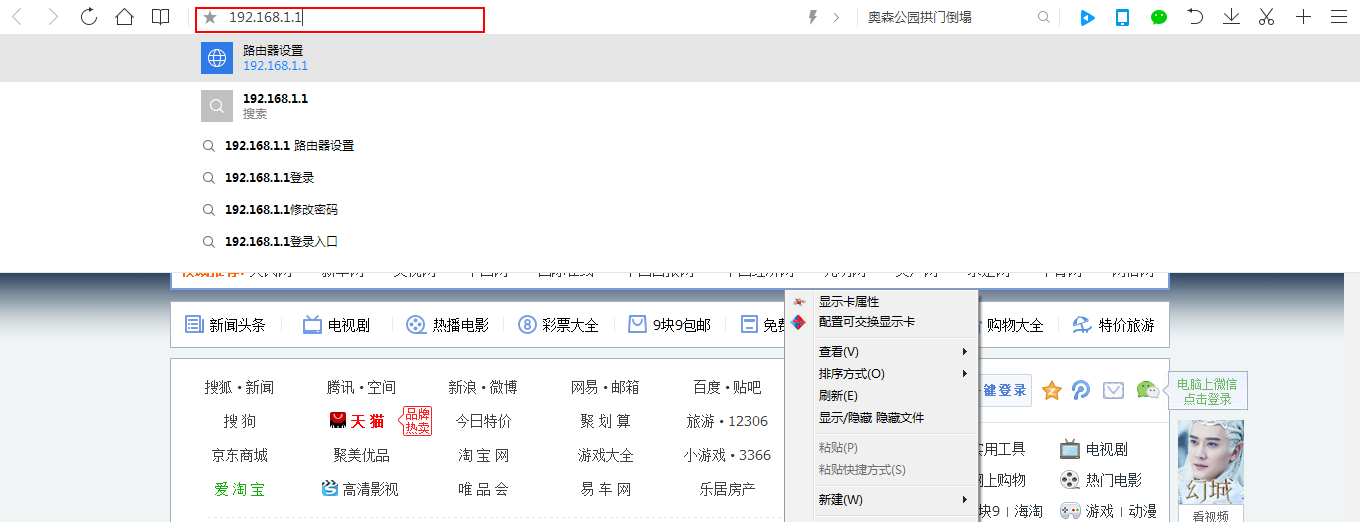Select the 路由器设置 192.168.1.1 suggestion

coord(680,58)
